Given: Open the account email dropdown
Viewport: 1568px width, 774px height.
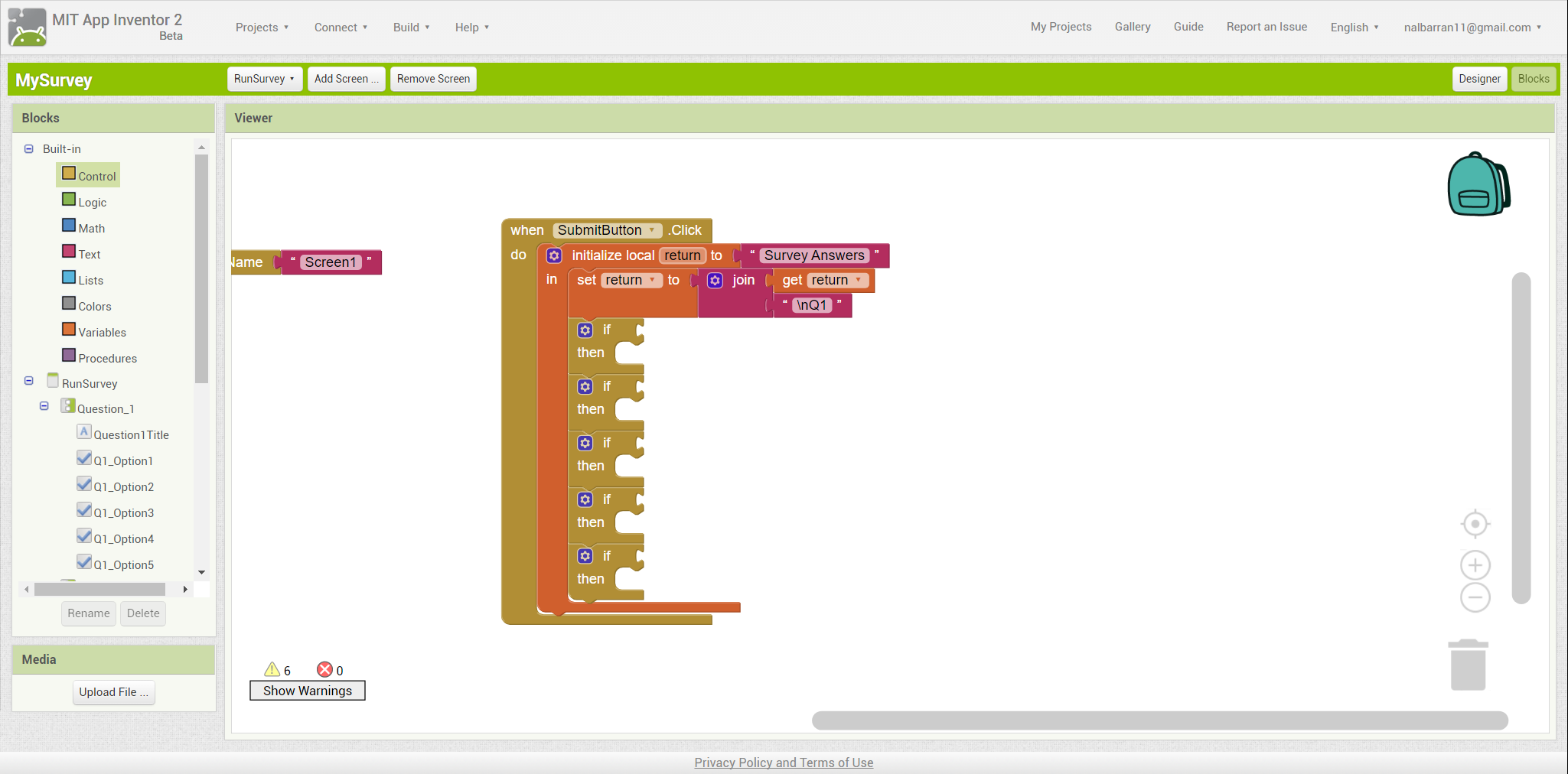Looking at the screenshot, I should [x=1472, y=28].
